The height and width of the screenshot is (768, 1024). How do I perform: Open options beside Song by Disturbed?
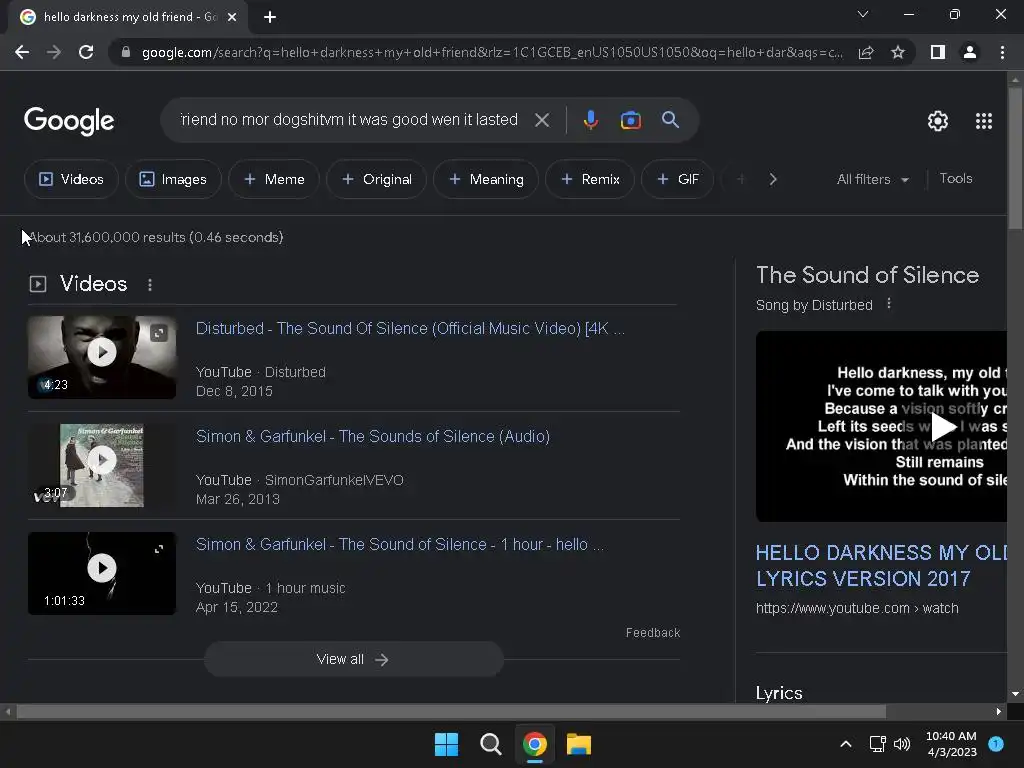pyautogui.click(x=889, y=304)
